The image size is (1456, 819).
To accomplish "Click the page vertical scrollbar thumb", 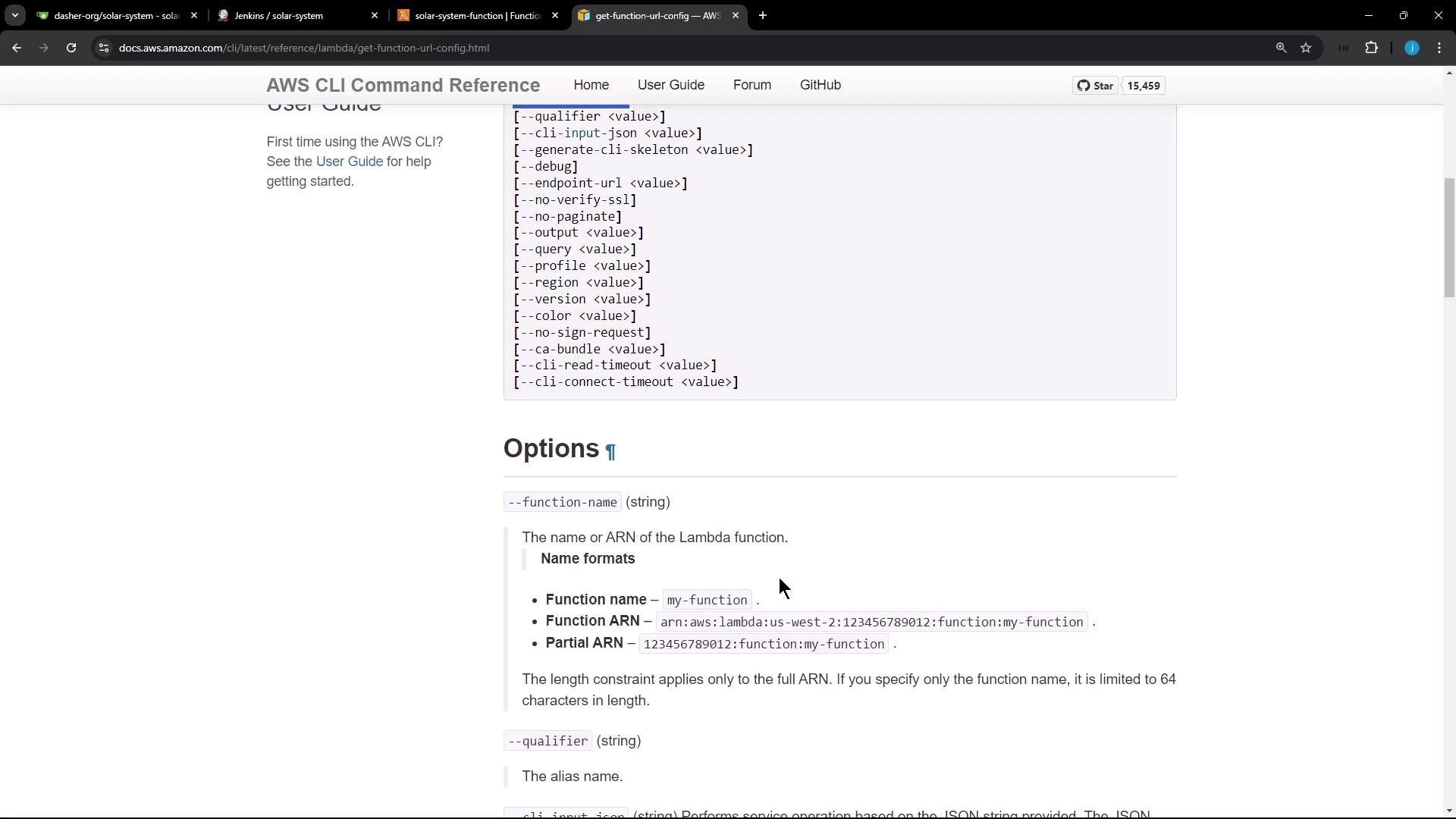I will (x=1448, y=237).
